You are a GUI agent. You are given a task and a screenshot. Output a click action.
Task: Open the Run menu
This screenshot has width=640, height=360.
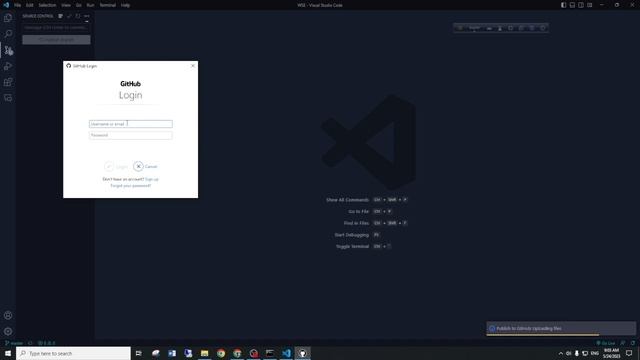point(91,5)
